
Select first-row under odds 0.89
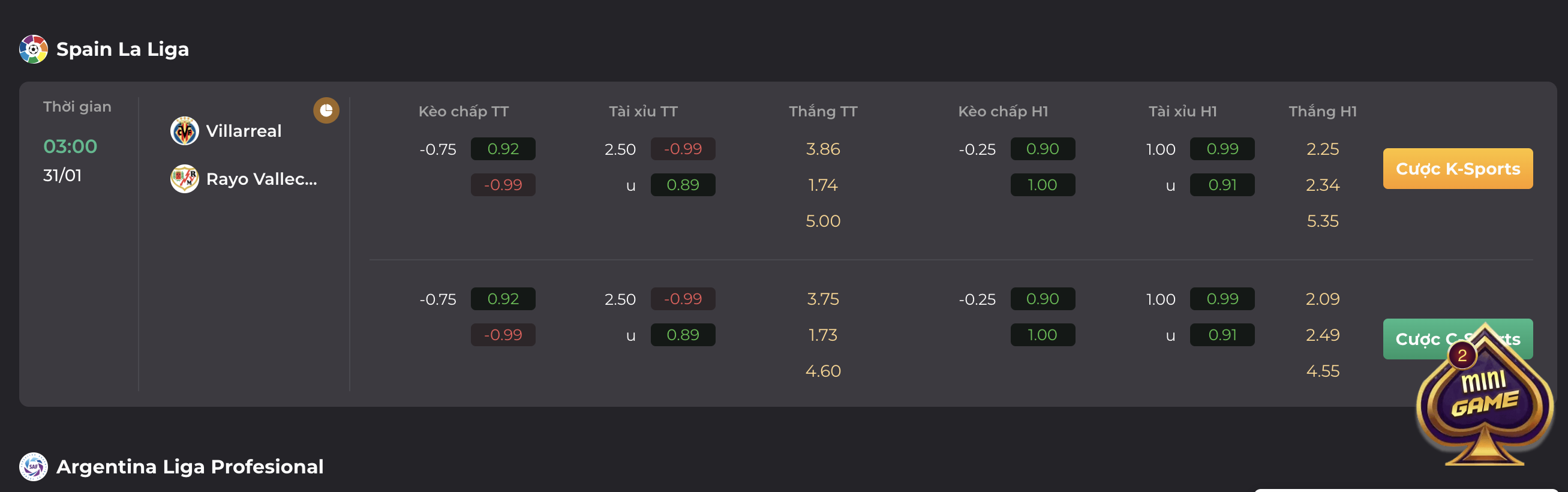(683, 185)
